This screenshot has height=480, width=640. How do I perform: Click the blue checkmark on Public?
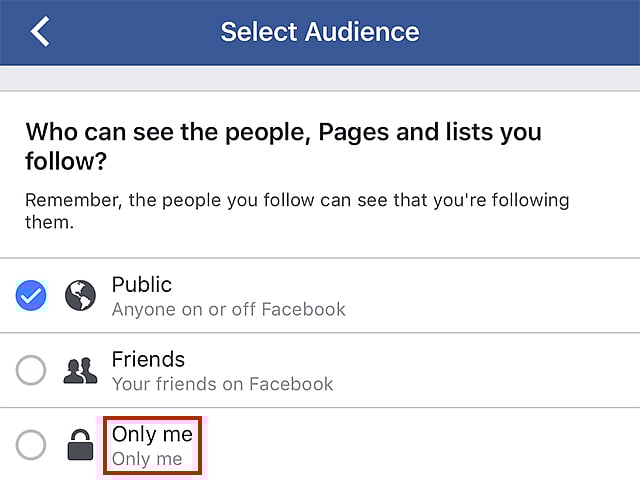[x=31, y=295]
